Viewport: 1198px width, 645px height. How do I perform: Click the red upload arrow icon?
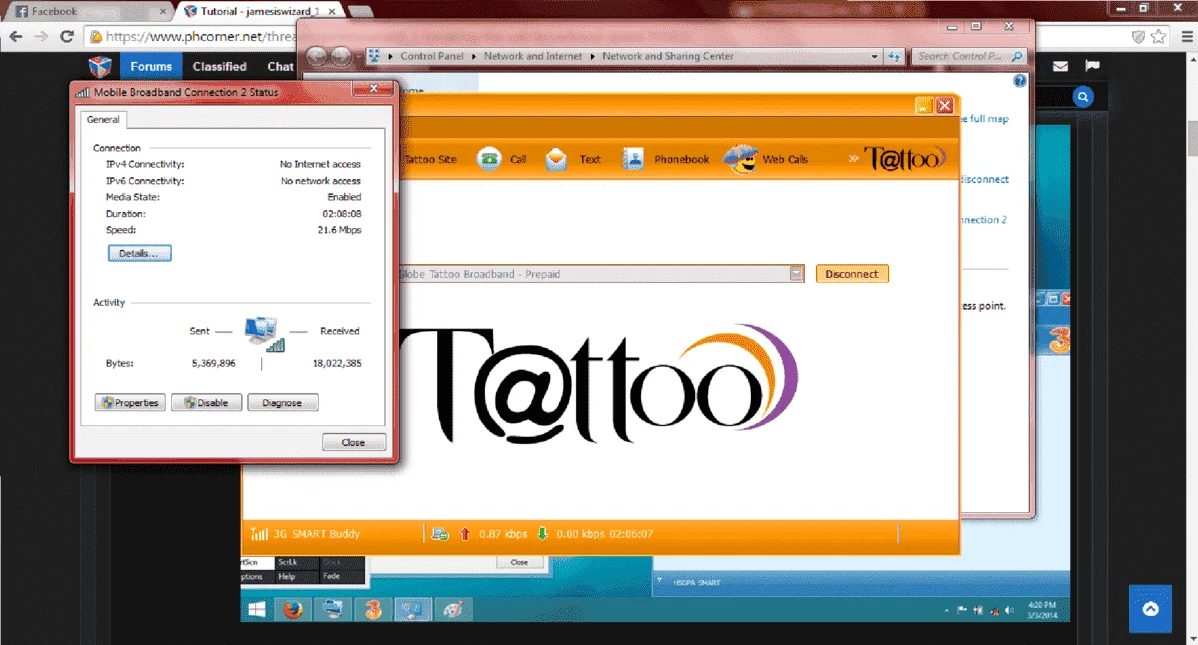tap(465, 534)
